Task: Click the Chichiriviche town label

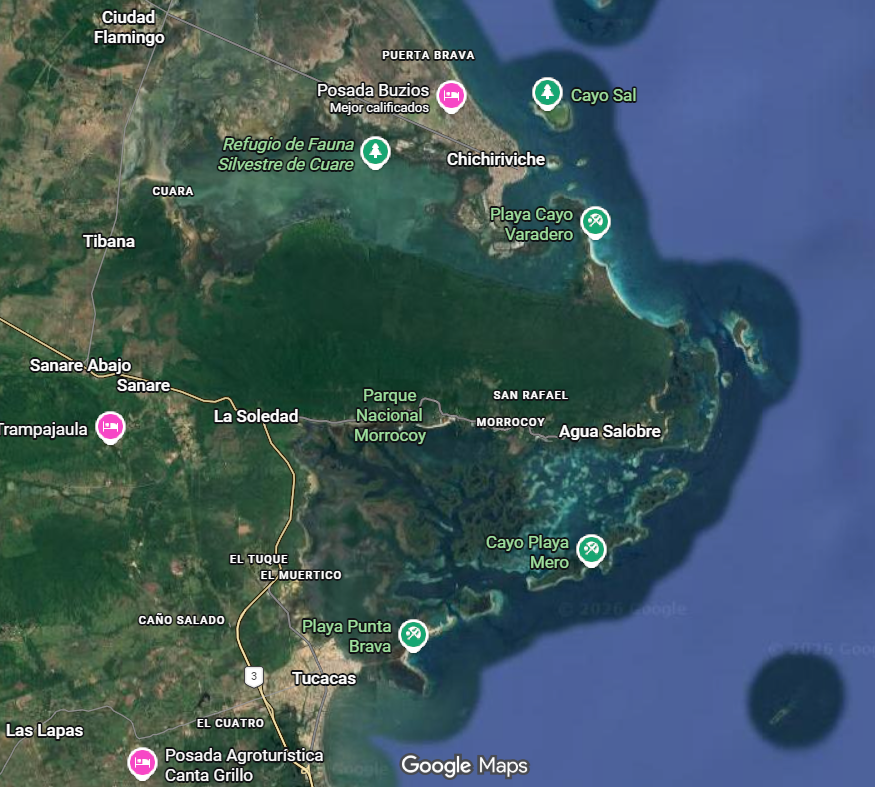Action: tap(496, 159)
